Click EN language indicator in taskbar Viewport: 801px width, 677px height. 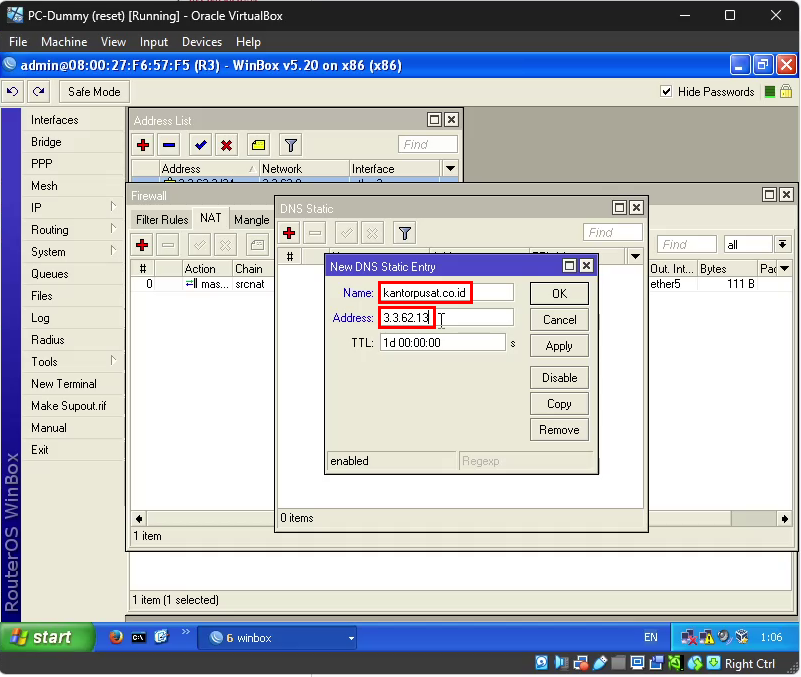tap(651, 637)
